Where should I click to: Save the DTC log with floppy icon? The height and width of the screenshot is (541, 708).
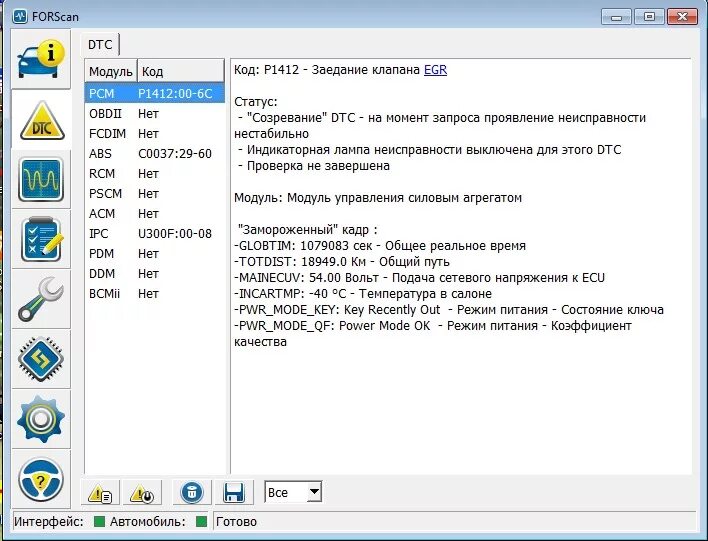[x=234, y=493]
